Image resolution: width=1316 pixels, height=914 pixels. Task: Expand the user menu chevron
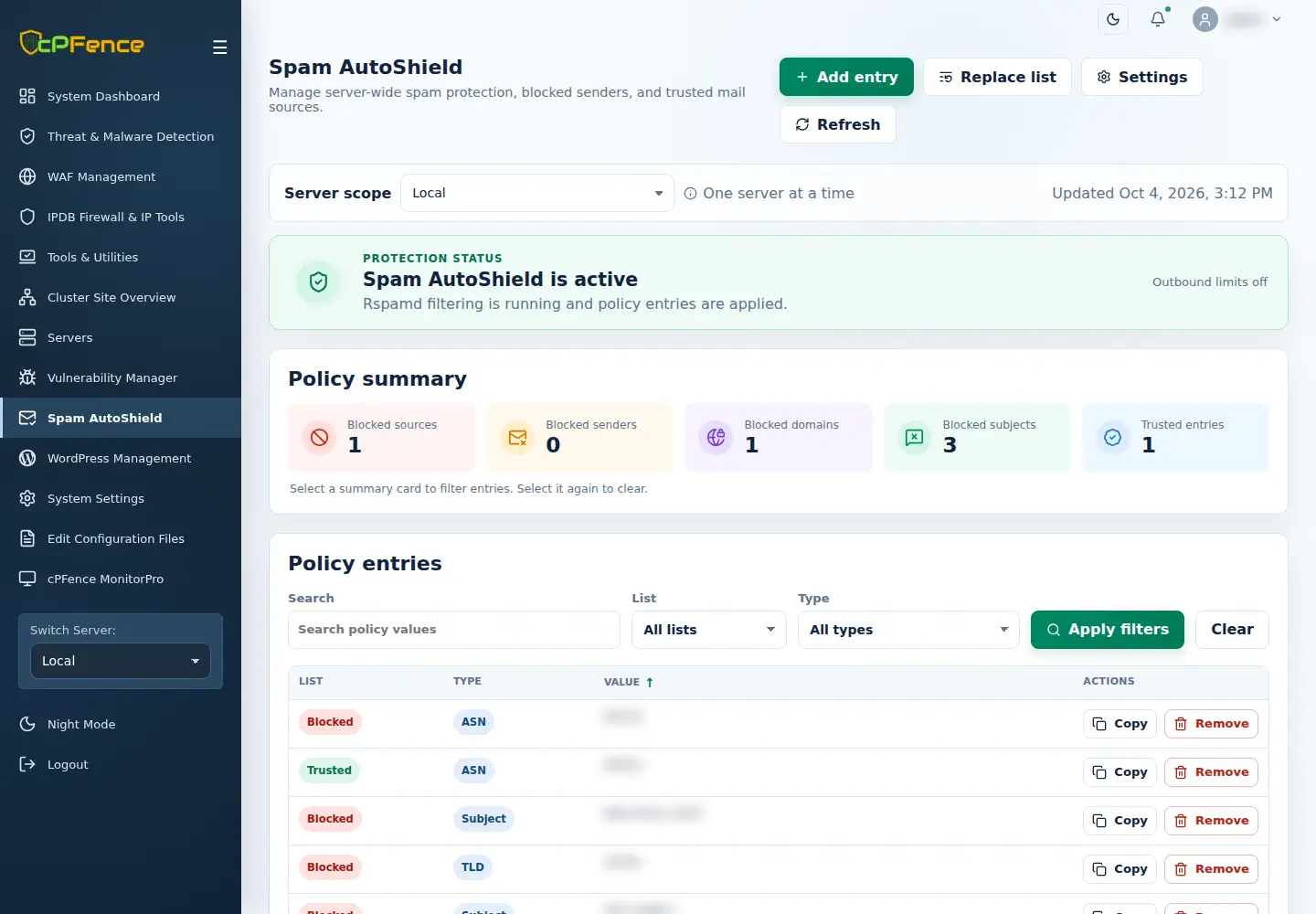click(x=1277, y=19)
